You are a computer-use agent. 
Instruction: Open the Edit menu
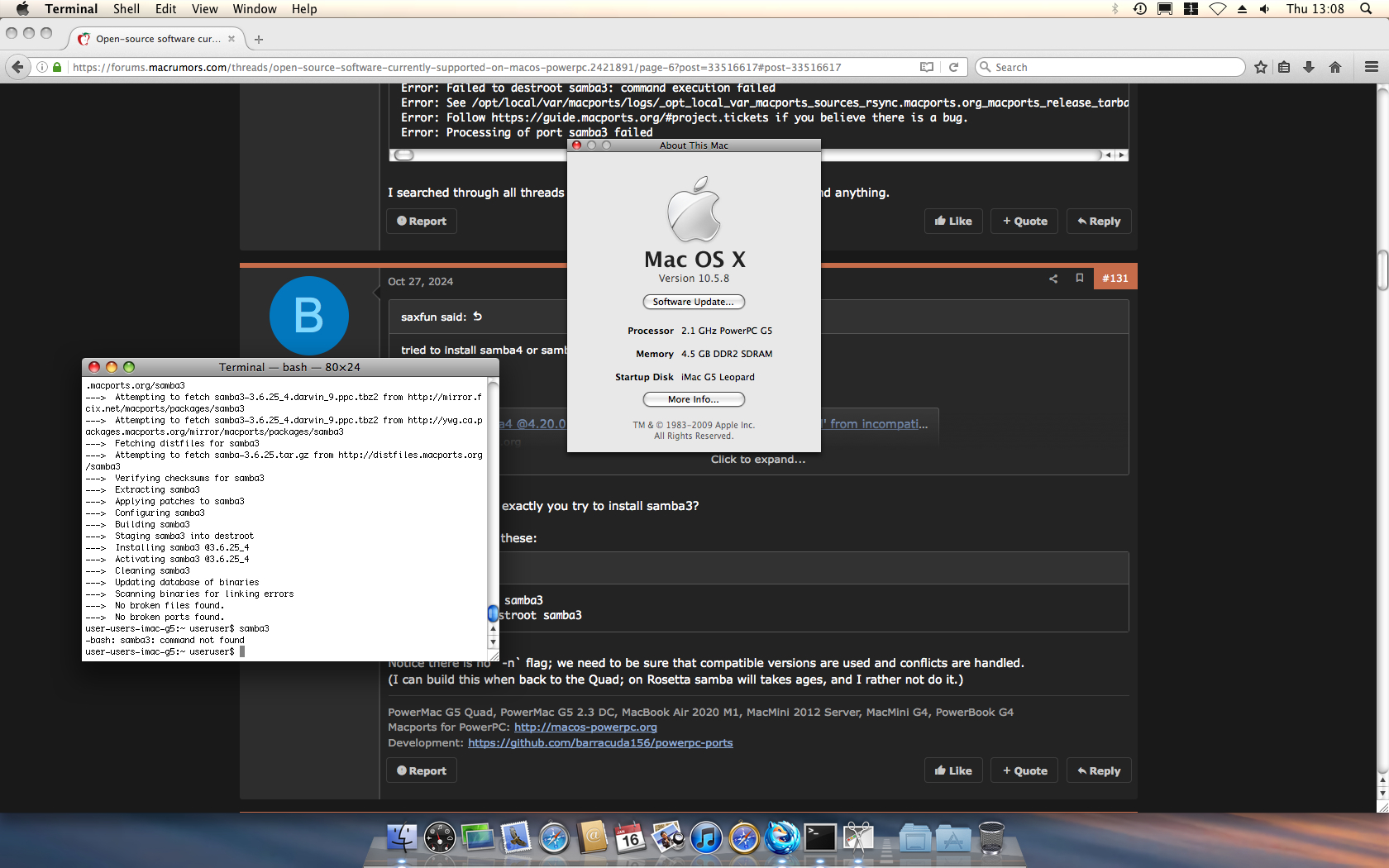click(x=166, y=9)
